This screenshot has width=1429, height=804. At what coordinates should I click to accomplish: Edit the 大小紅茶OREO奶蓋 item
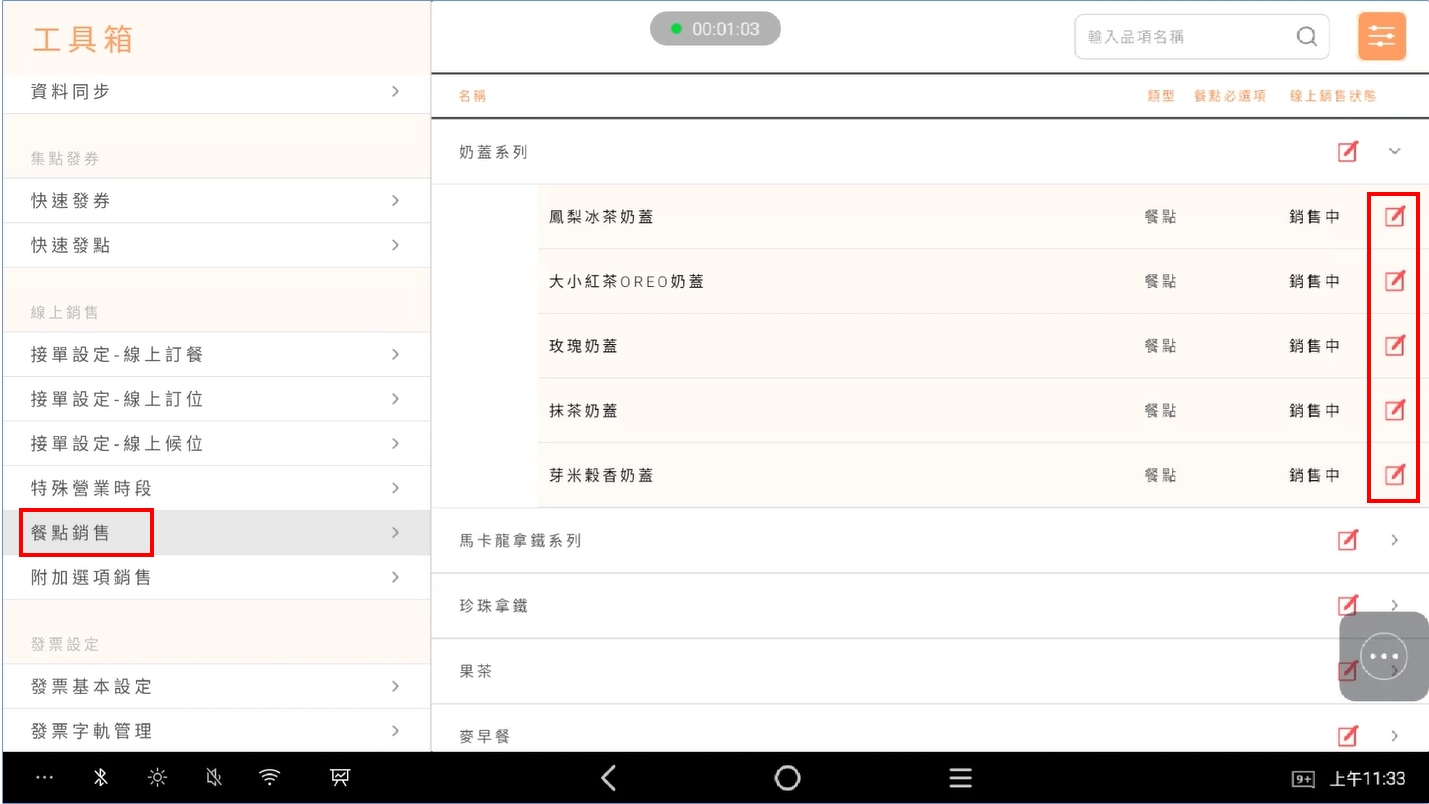point(1394,281)
